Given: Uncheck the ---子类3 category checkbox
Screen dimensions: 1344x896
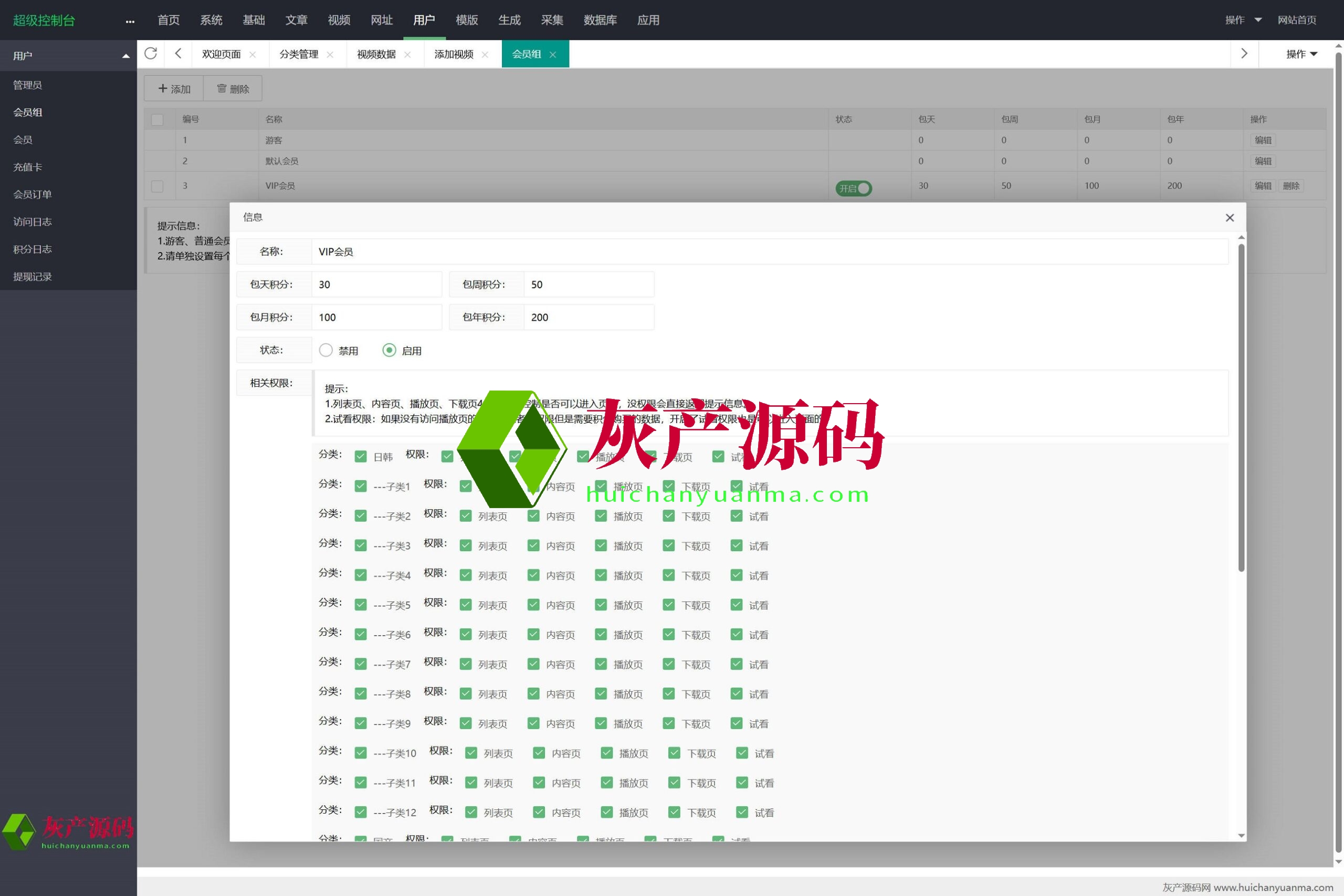Looking at the screenshot, I should (x=361, y=545).
